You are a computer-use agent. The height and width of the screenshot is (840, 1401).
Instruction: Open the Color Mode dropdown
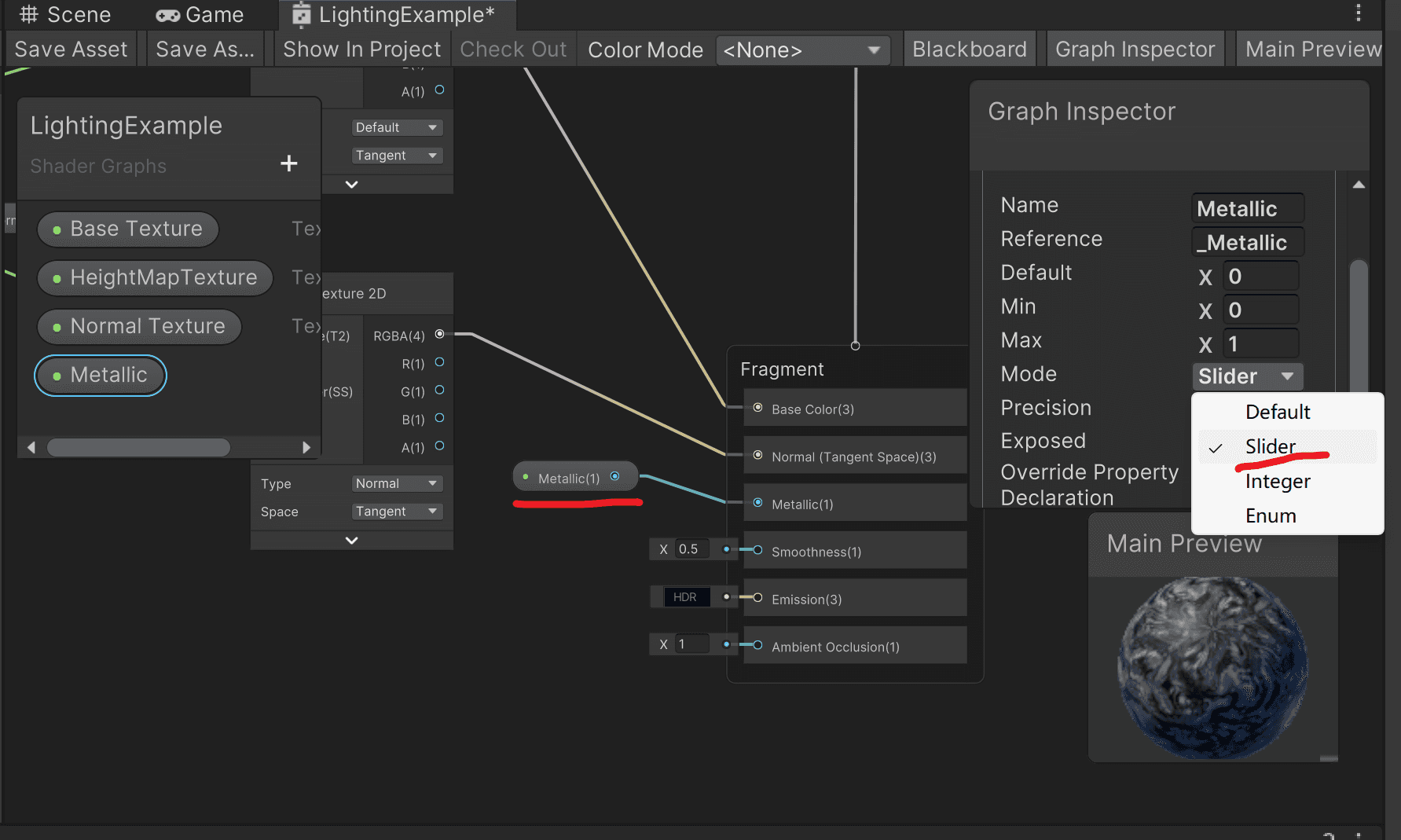click(803, 50)
